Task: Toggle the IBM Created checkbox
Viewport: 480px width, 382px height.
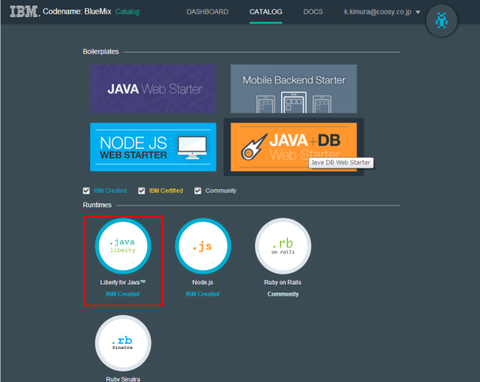Action: point(86,191)
